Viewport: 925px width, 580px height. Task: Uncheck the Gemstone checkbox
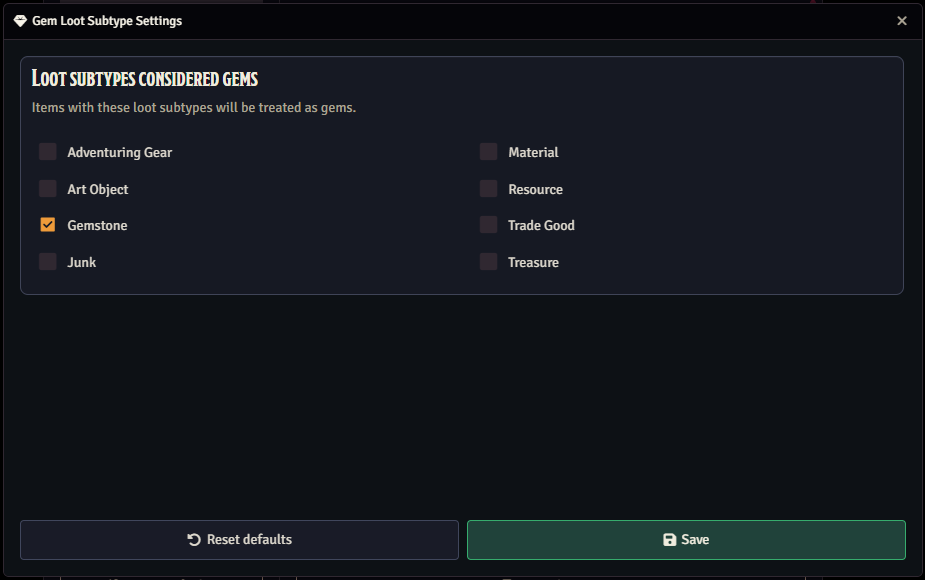click(x=48, y=225)
